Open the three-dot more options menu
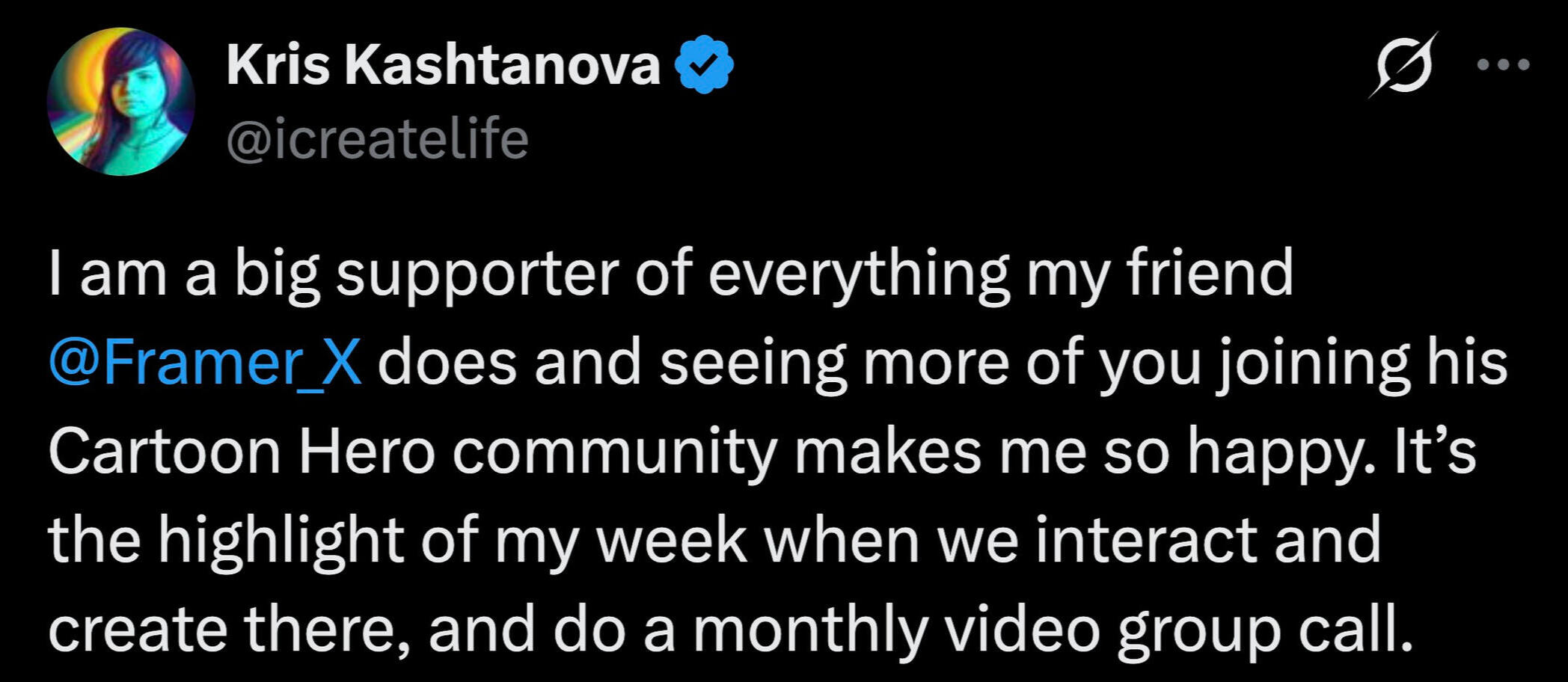 1504,64
